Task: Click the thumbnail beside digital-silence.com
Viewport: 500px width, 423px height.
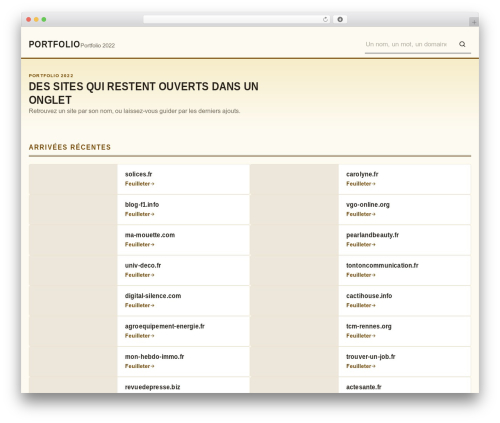Action: click(73, 301)
